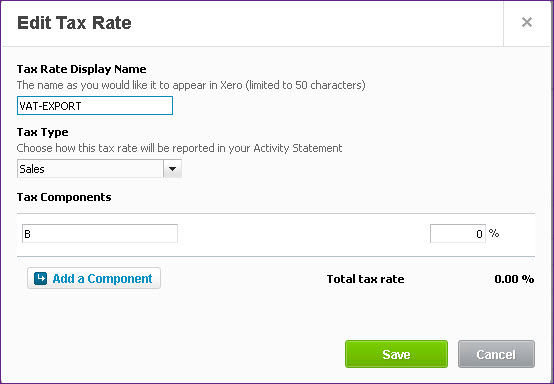Click the arrow icon on Add a Component
The image size is (554, 384).
[40, 278]
